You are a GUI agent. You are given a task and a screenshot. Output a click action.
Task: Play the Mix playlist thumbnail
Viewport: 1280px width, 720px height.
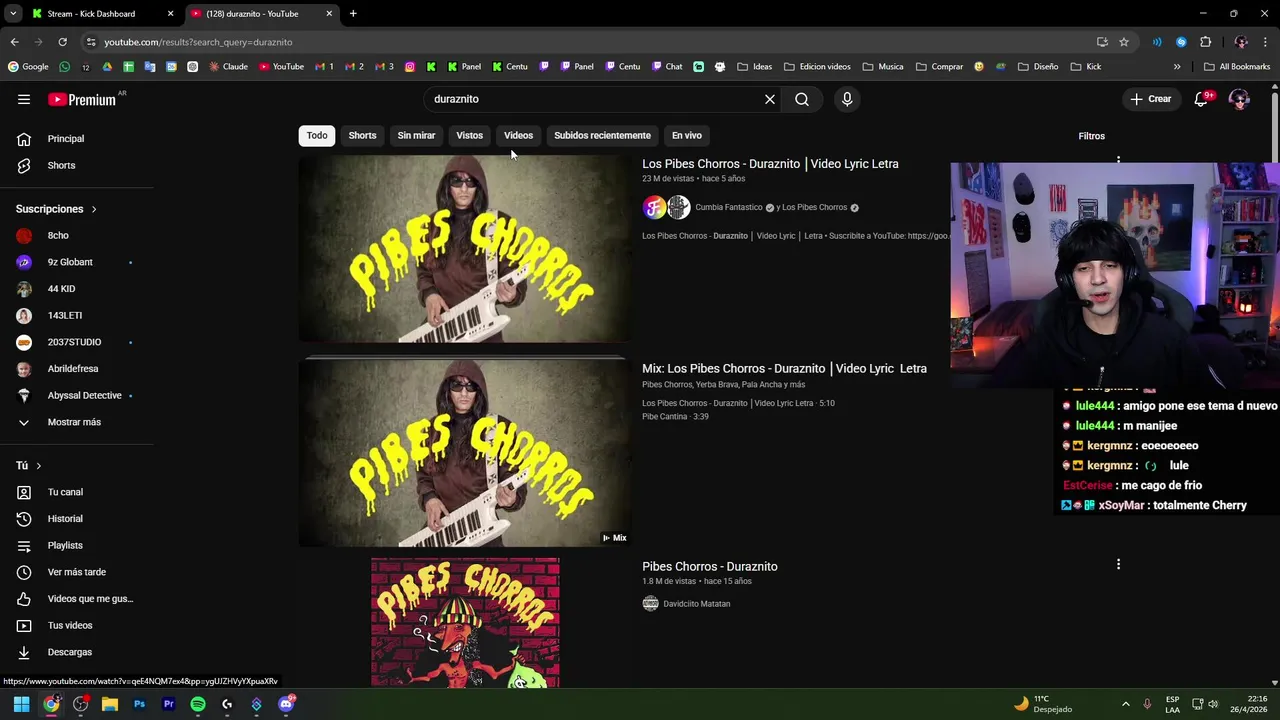point(465,453)
